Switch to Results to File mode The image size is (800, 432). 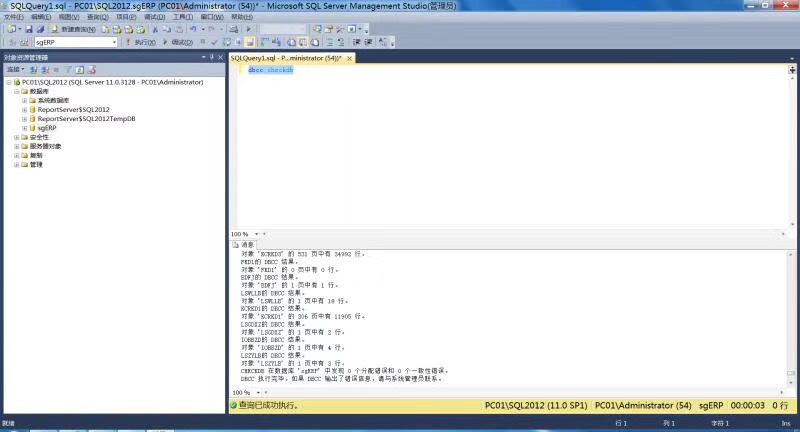coord(315,42)
